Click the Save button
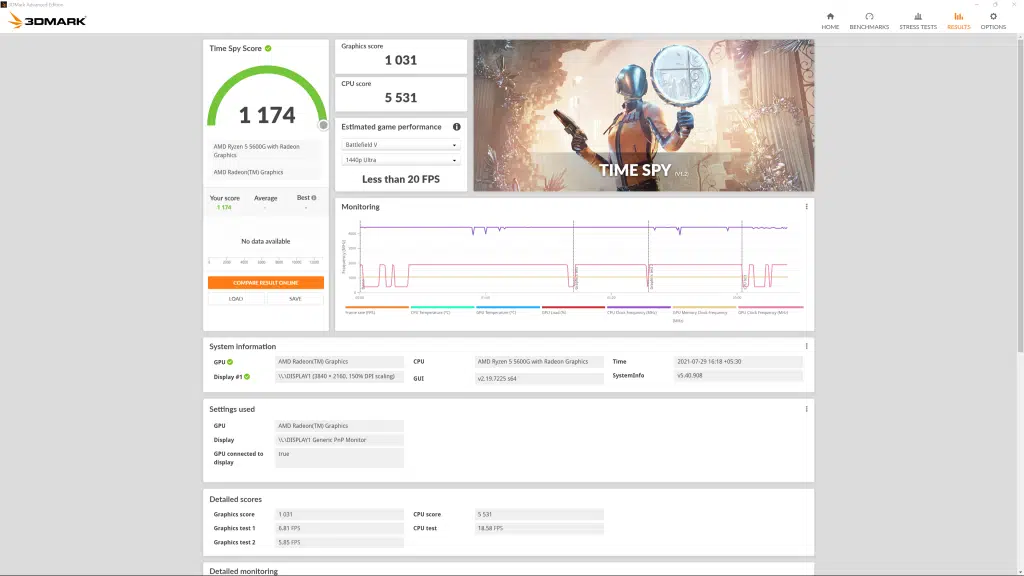This screenshot has height=576, width=1024. 295,299
